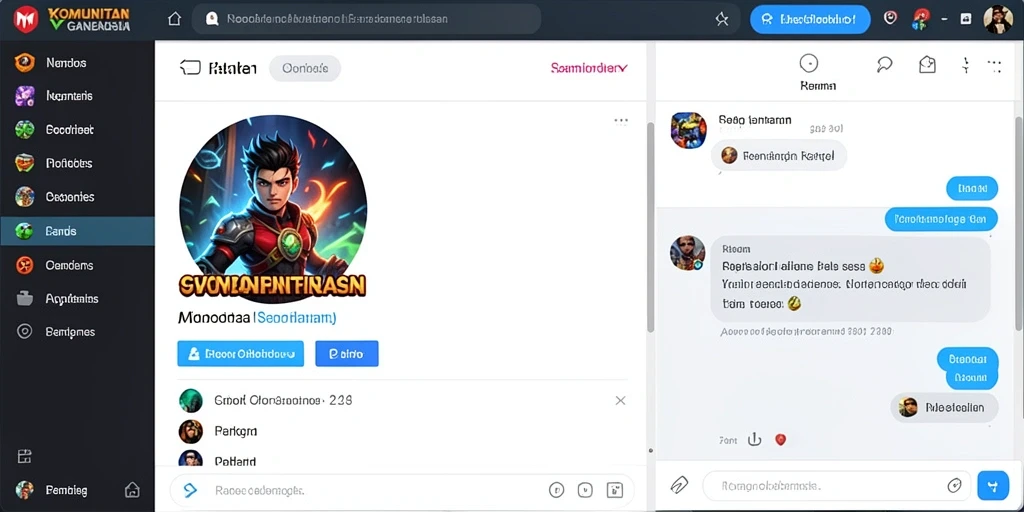Select the Nendos sidebar item
The height and width of the screenshot is (512, 1024).
(x=78, y=63)
